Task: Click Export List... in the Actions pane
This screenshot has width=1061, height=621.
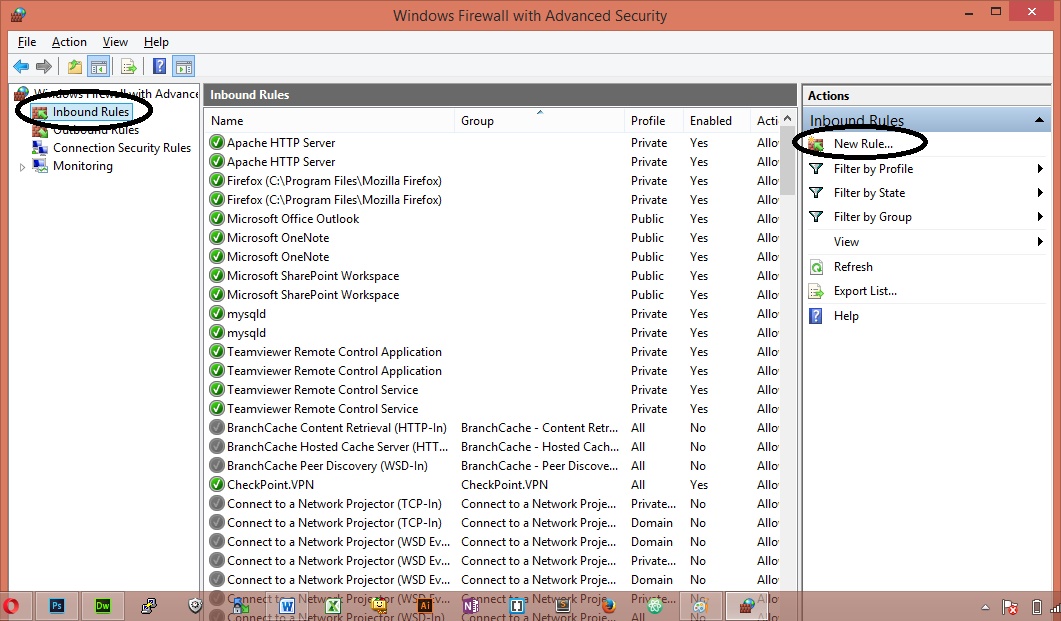Action: pyautogui.click(x=865, y=291)
